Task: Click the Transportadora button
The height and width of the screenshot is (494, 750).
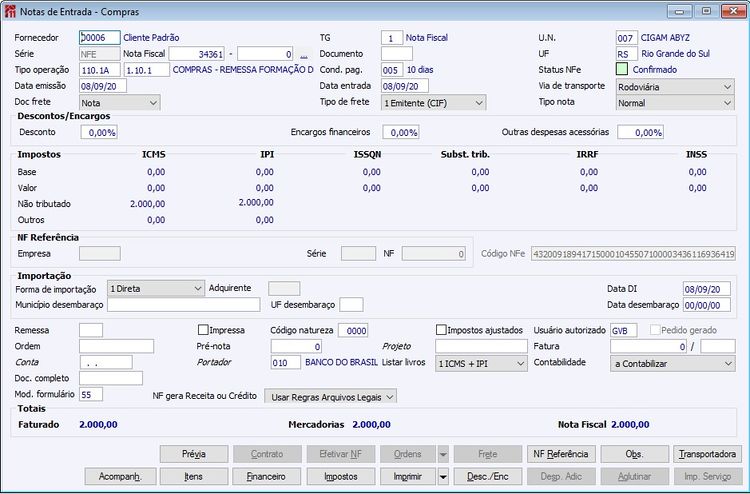Action: [x=706, y=454]
